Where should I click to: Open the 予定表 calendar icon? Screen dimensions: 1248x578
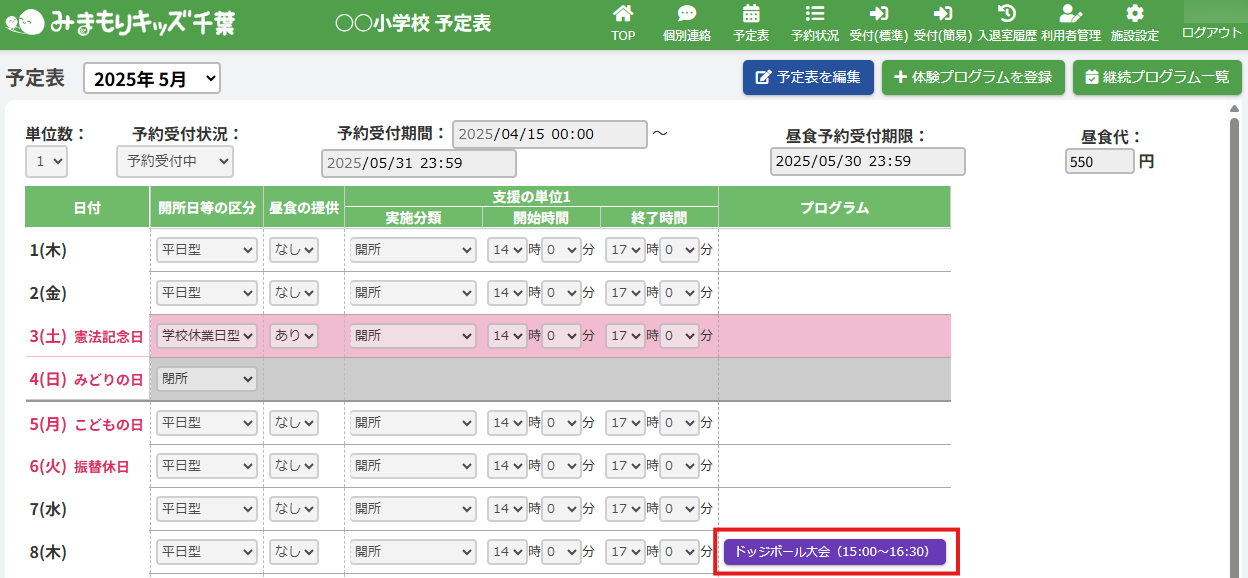pos(751,14)
